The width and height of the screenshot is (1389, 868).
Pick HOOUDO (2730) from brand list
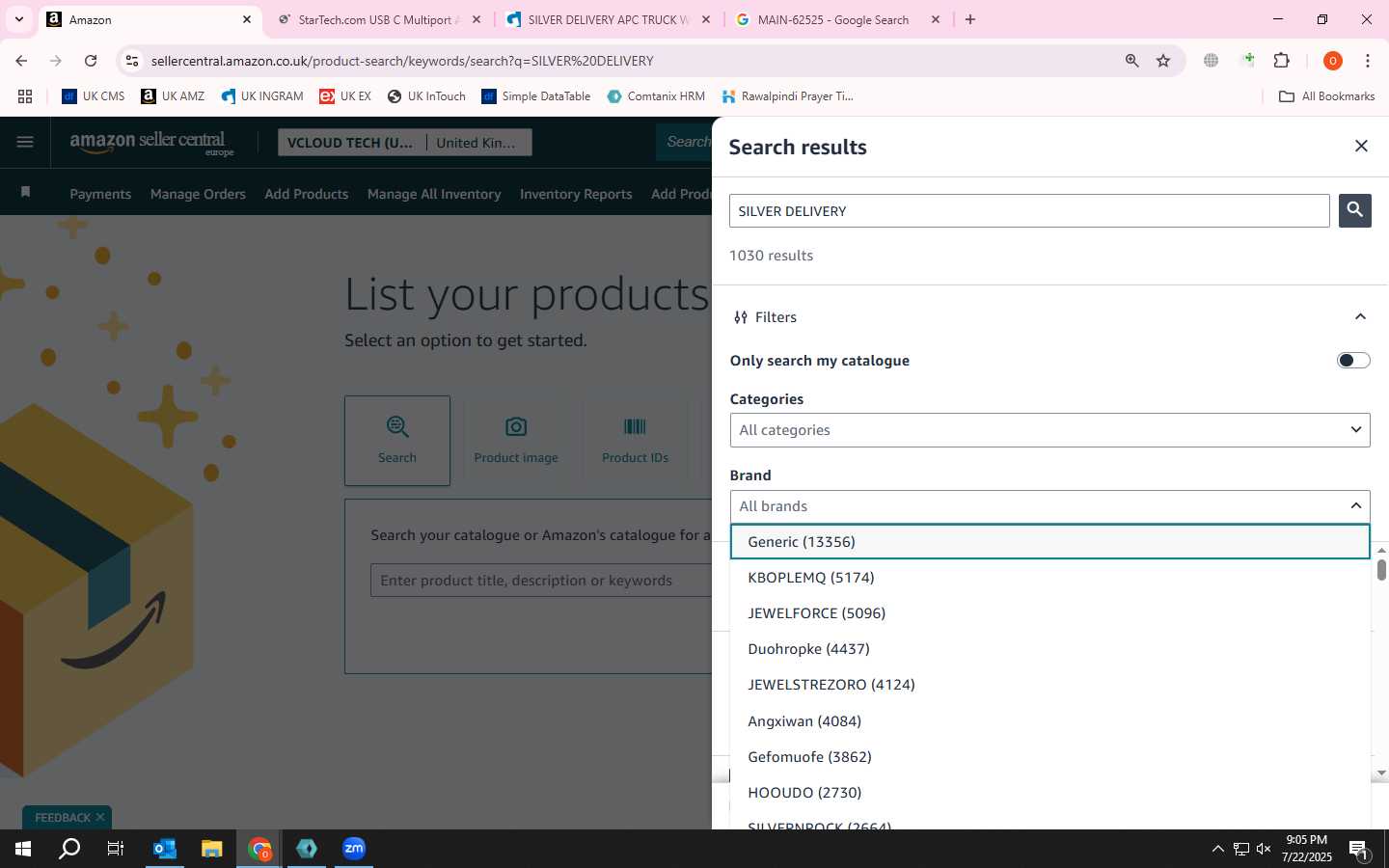[1050, 793]
